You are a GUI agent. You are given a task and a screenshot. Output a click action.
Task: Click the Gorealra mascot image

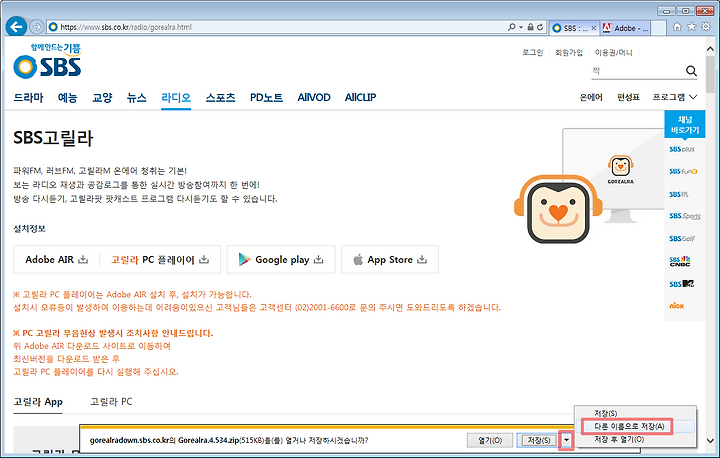pyautogui.click(x=558, y=209)
